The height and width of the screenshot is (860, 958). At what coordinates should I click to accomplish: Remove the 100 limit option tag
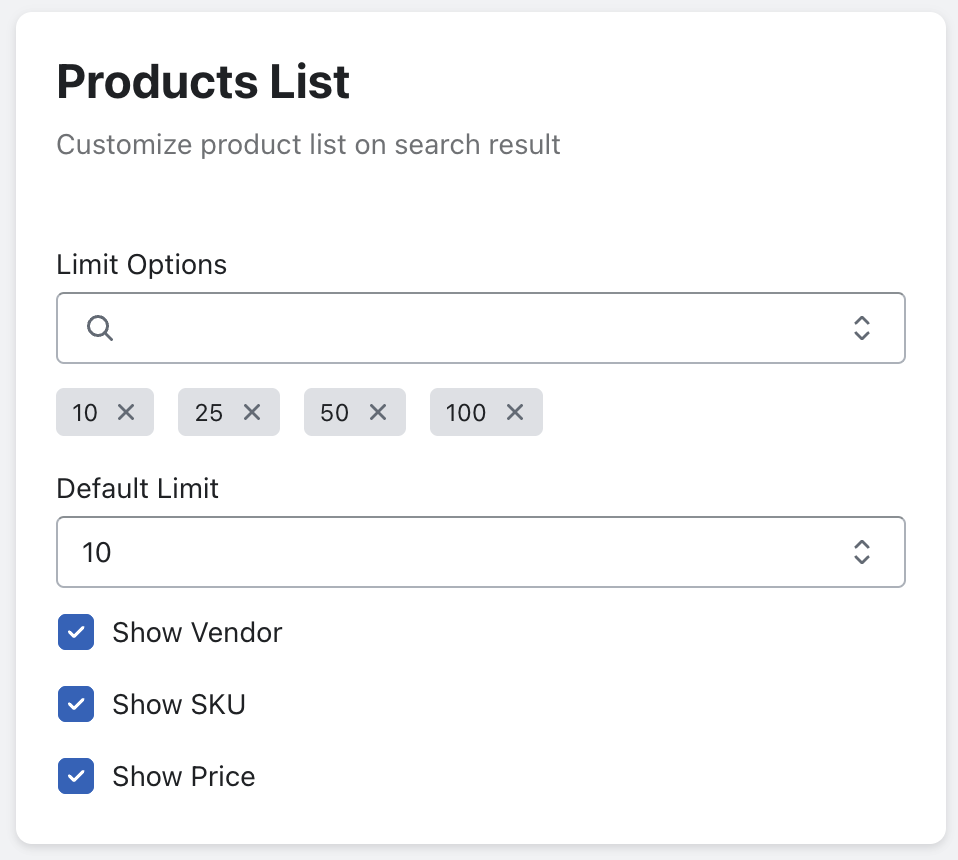(515, 412)
